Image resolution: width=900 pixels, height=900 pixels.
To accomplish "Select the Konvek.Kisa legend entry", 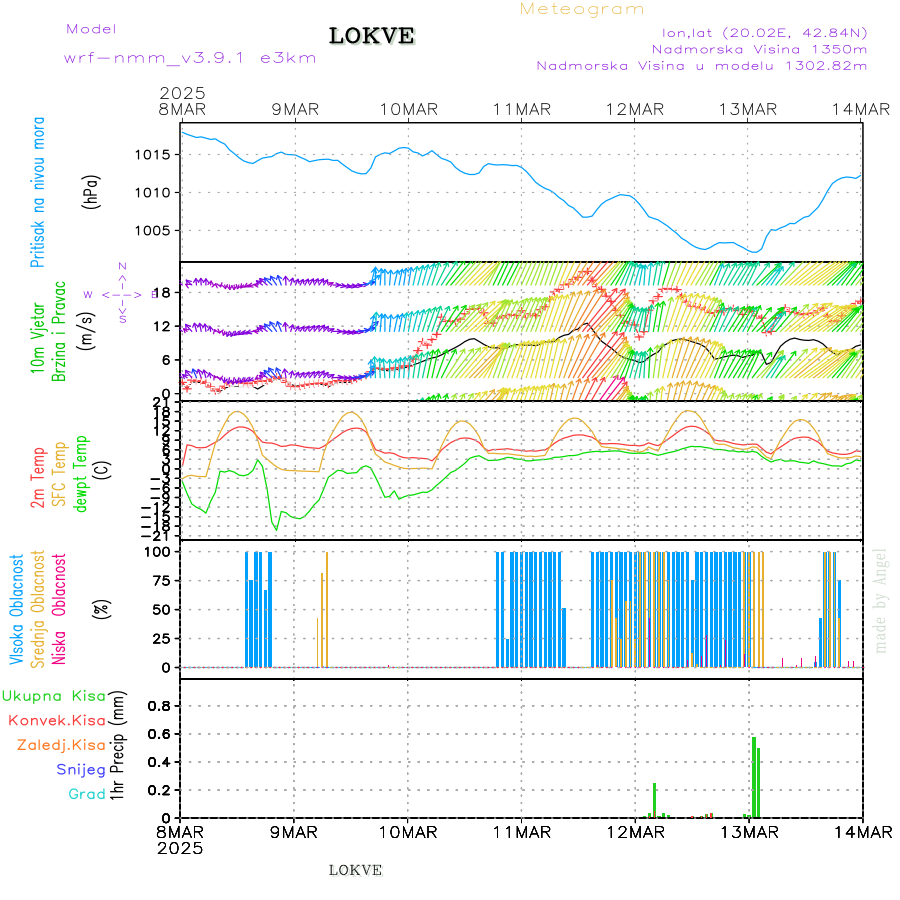I will point(57,720).
